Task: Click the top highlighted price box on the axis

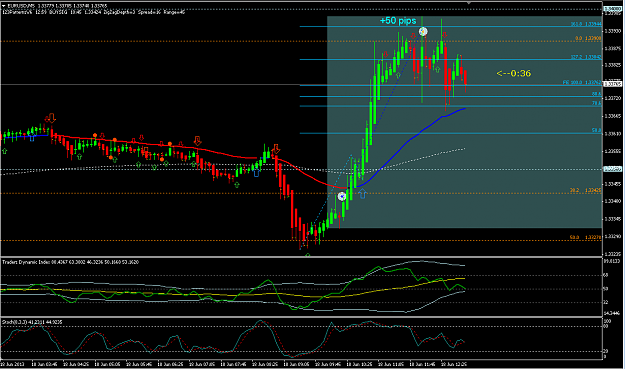Action: (x=613, y=9)
